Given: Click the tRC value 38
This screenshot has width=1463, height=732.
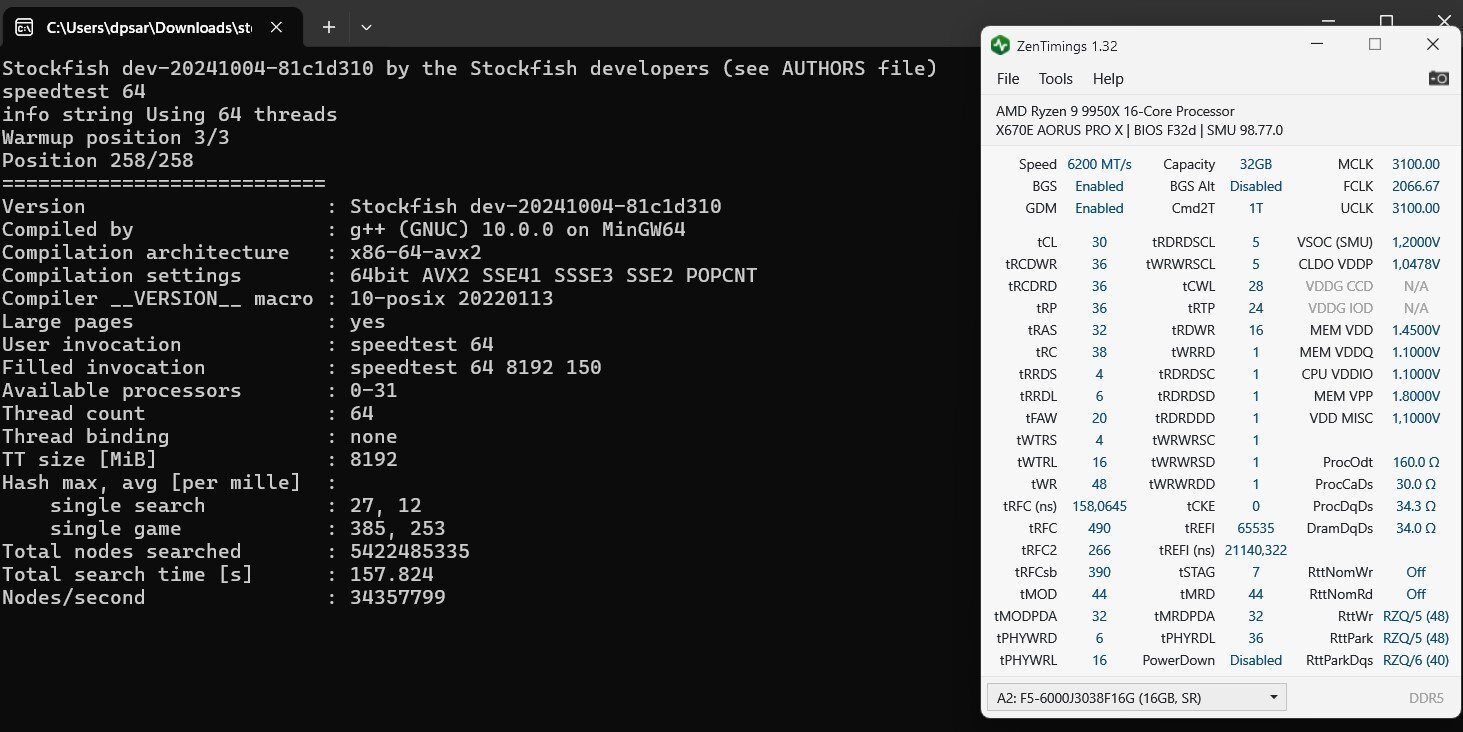Looking at the screenshot, I should (x=1099, y=352).
